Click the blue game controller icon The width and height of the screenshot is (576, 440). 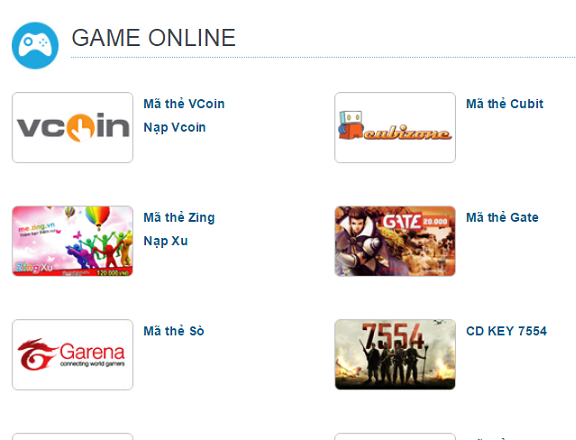pyautogui.click(x=35, y=46)
